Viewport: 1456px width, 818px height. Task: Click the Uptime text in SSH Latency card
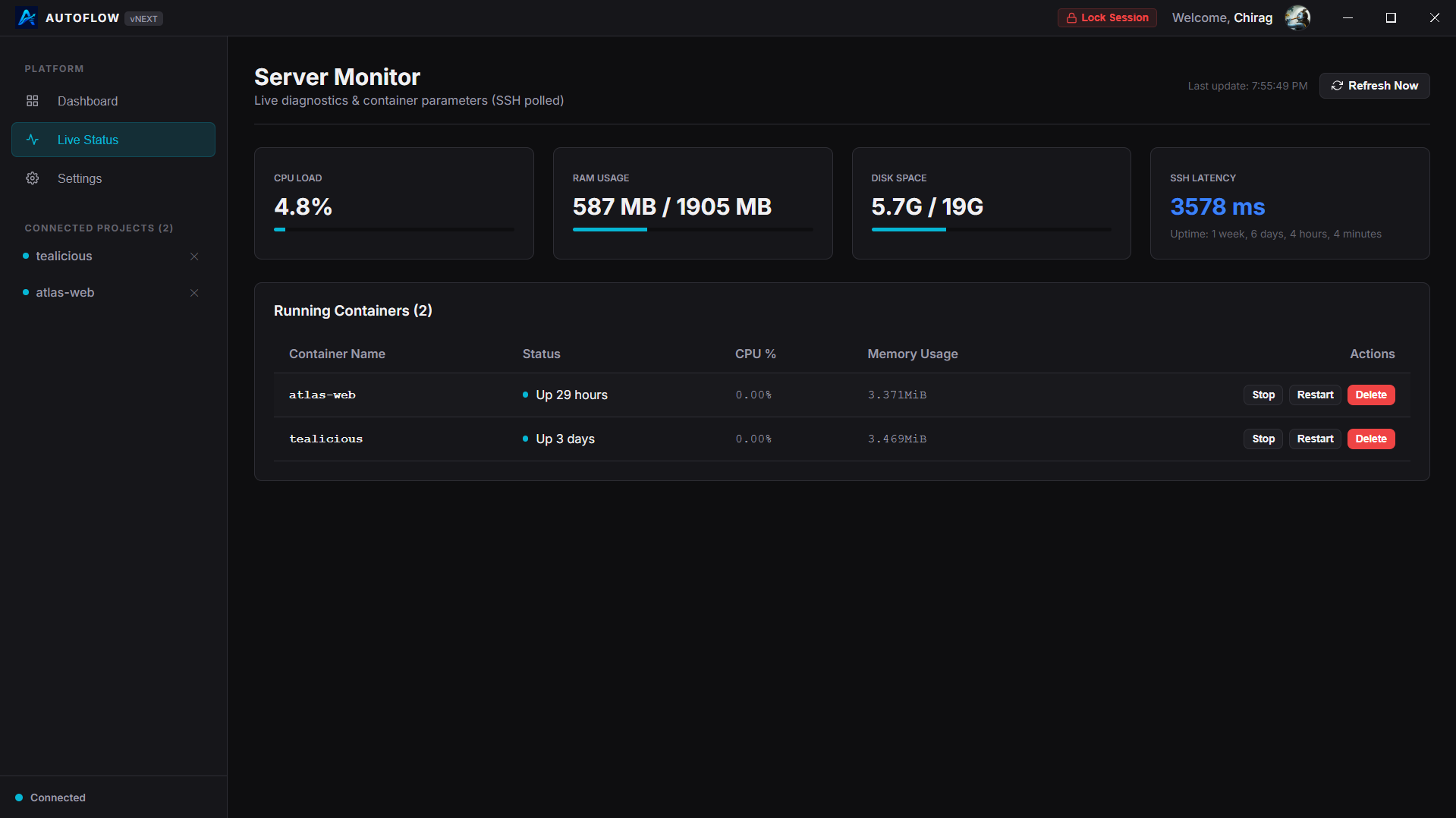point(1275,234)
